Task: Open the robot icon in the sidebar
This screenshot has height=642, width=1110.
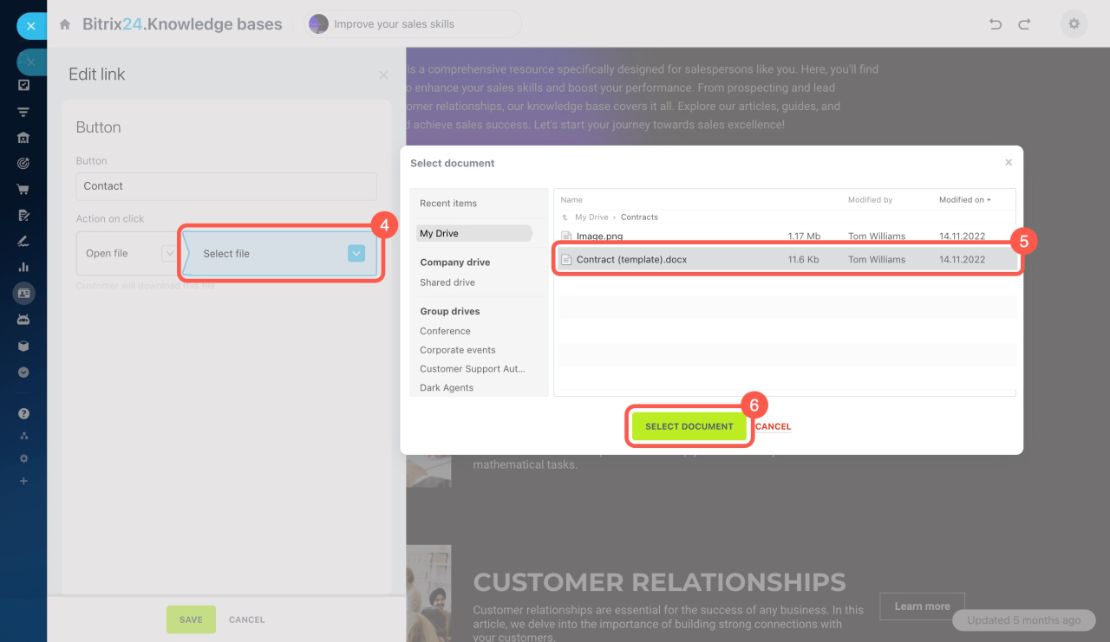Action: 23,319
